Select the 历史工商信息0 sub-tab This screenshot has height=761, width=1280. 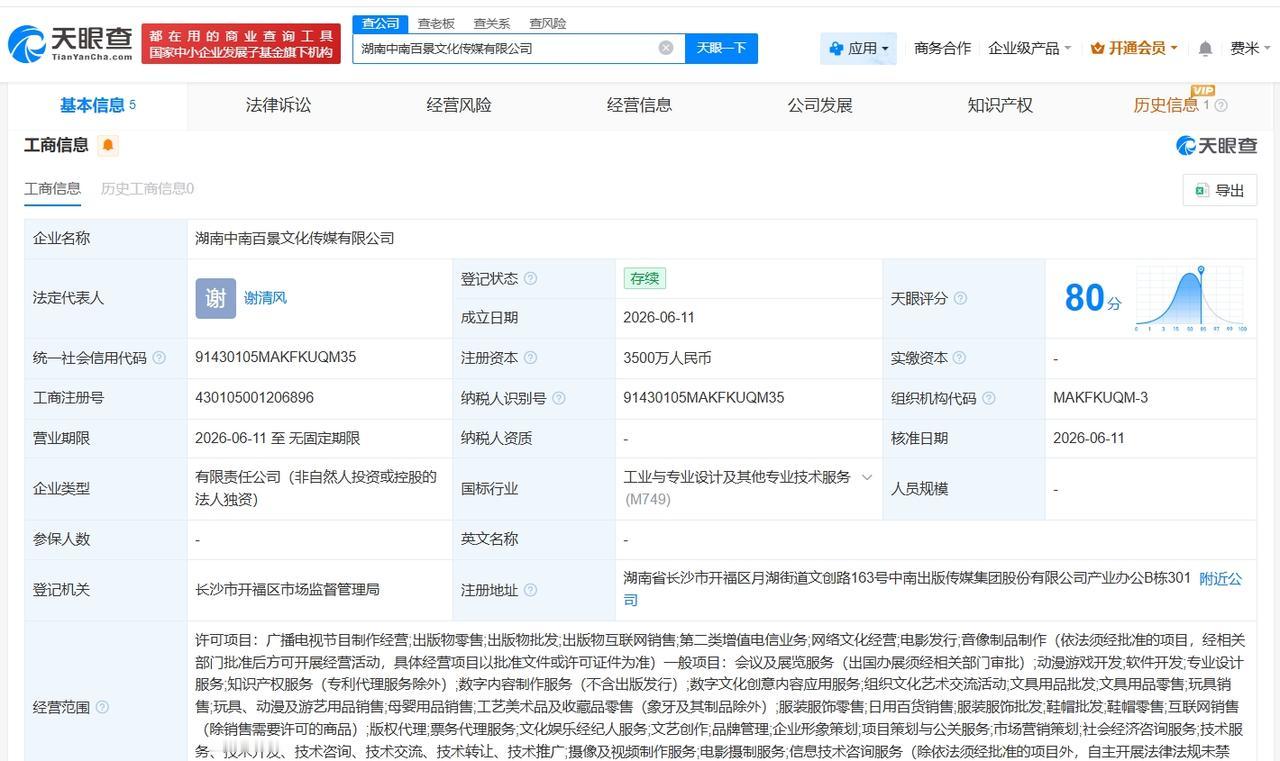pos(147,189)
